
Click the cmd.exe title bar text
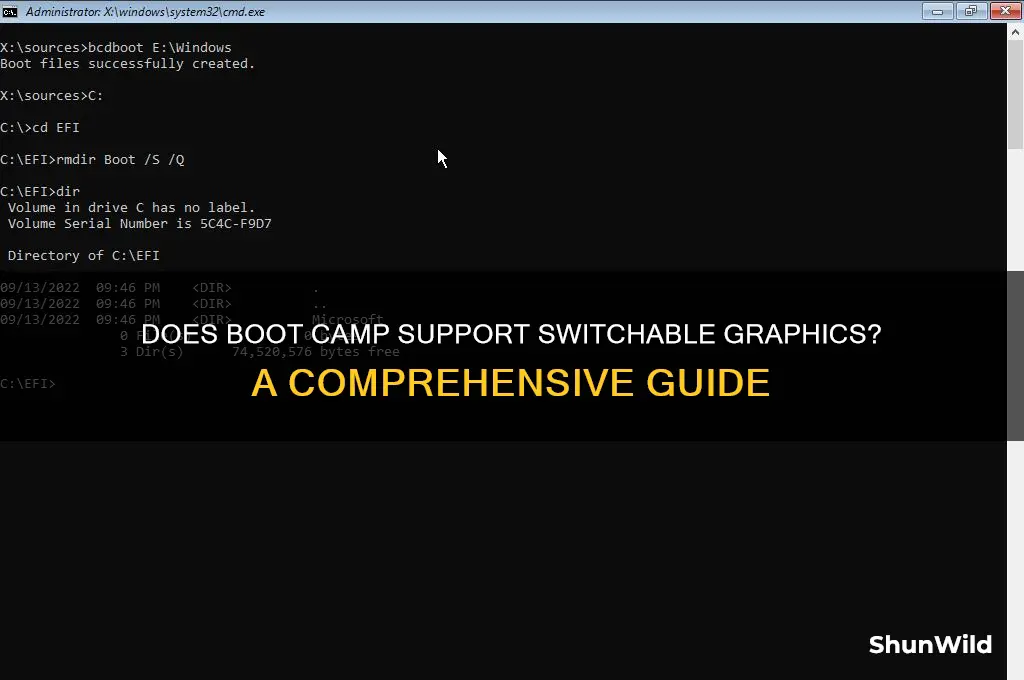click(146, 12)
